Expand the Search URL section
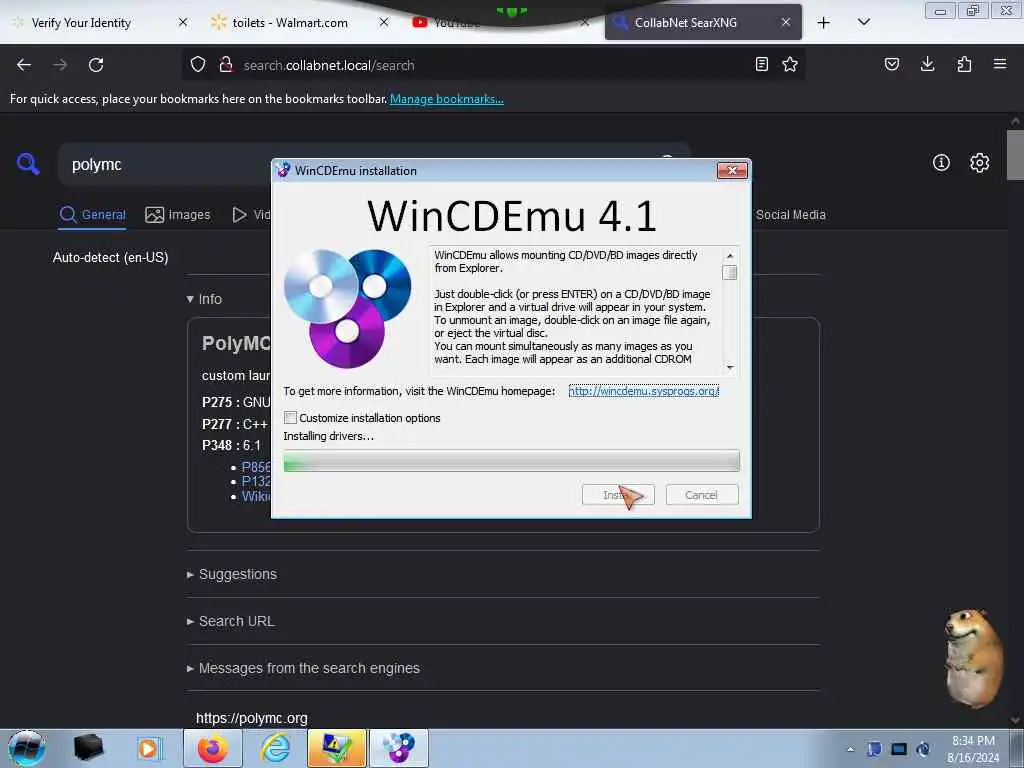The image size is (1024, 768). tap(231, 622)
